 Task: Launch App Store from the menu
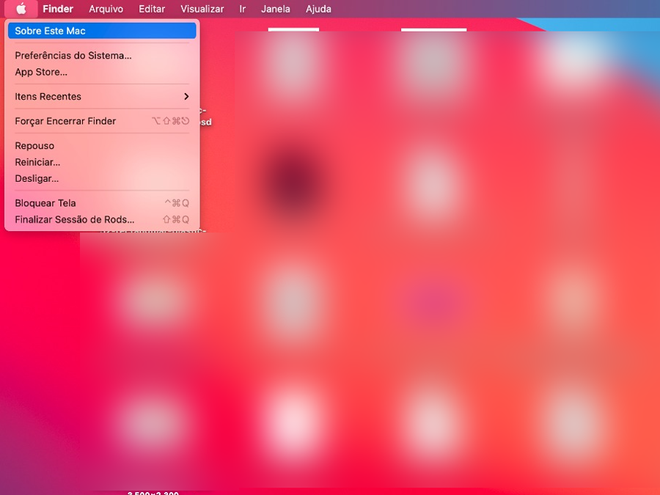(102, 72)
